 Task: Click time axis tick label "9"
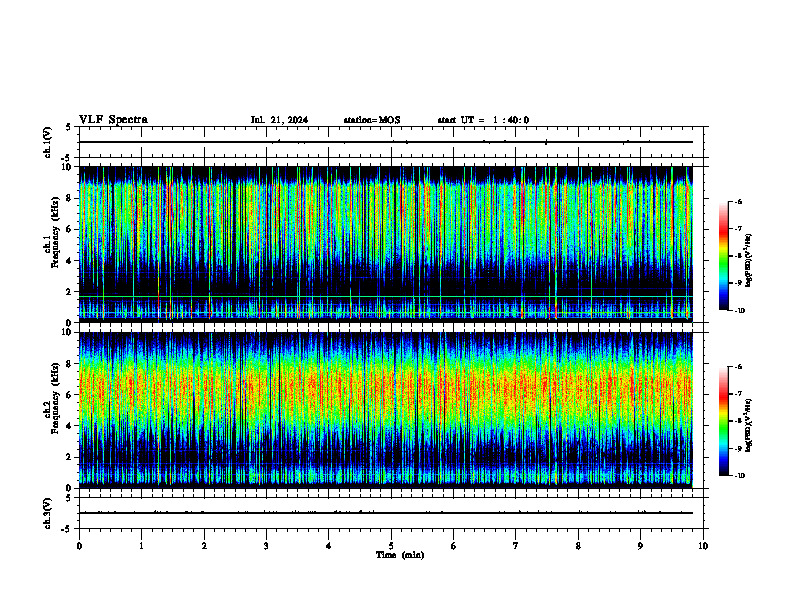pyautogui.click(x=640, y=546)
